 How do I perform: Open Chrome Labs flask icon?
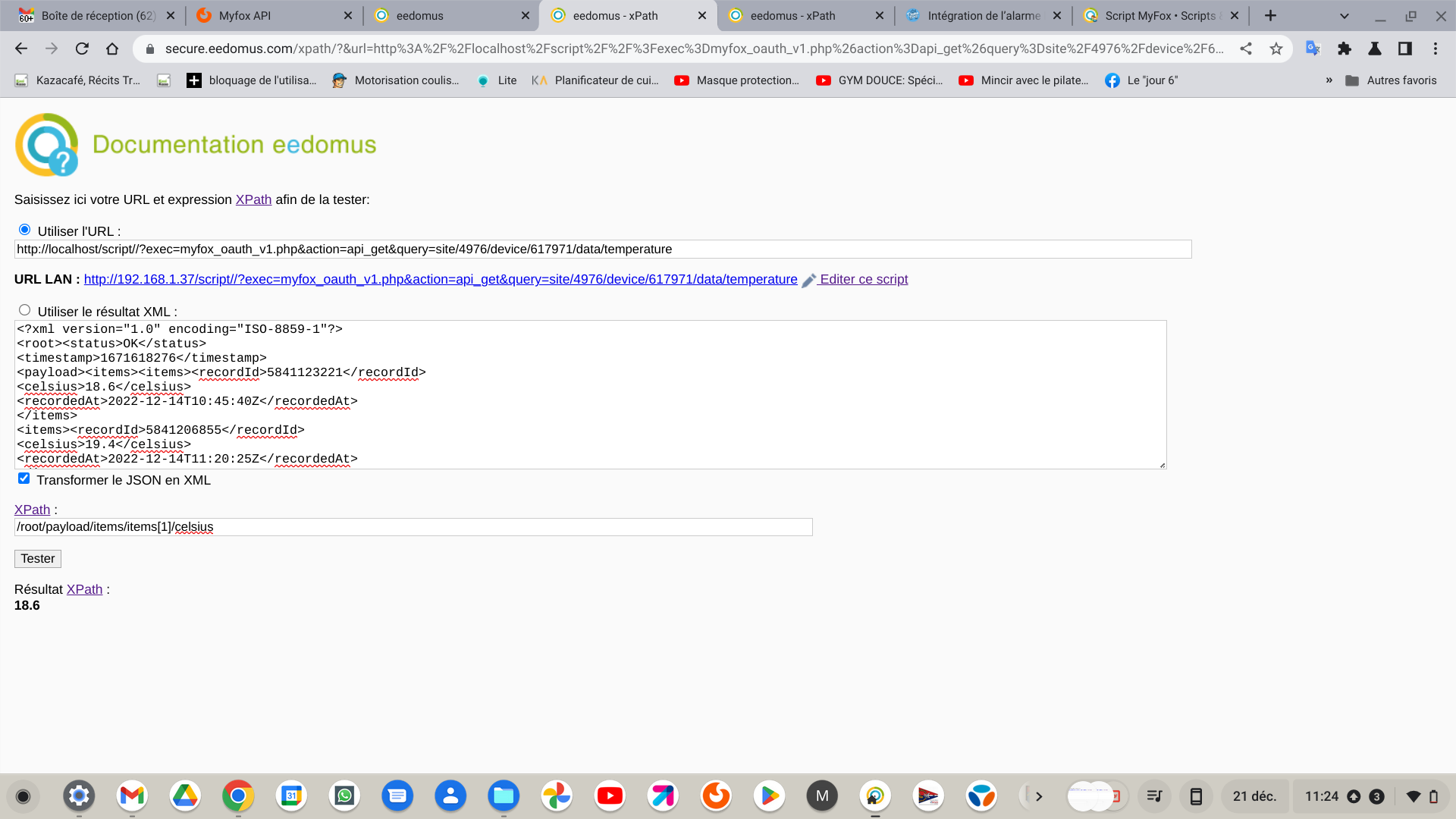click(x=1374, y=49)
